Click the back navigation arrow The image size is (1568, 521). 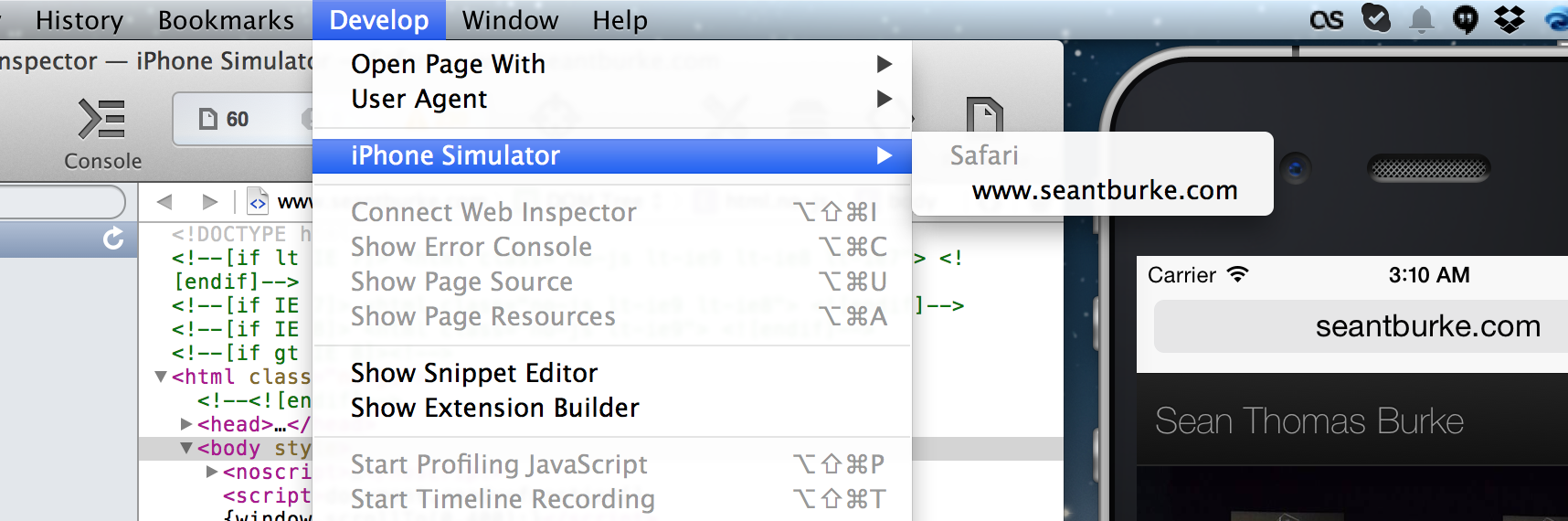coord(164,201)
